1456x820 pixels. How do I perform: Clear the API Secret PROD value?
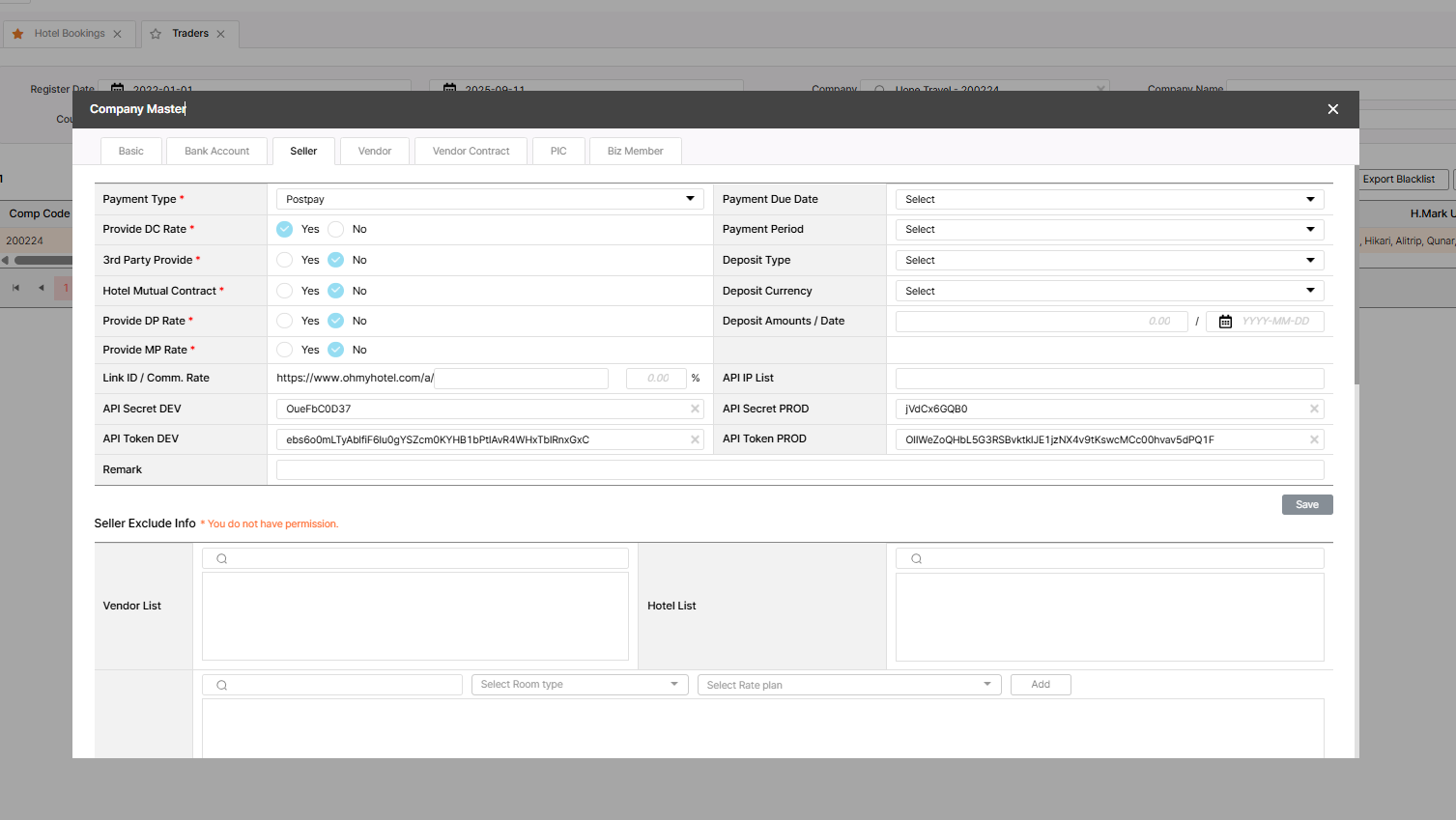[x=1314, y=410]
